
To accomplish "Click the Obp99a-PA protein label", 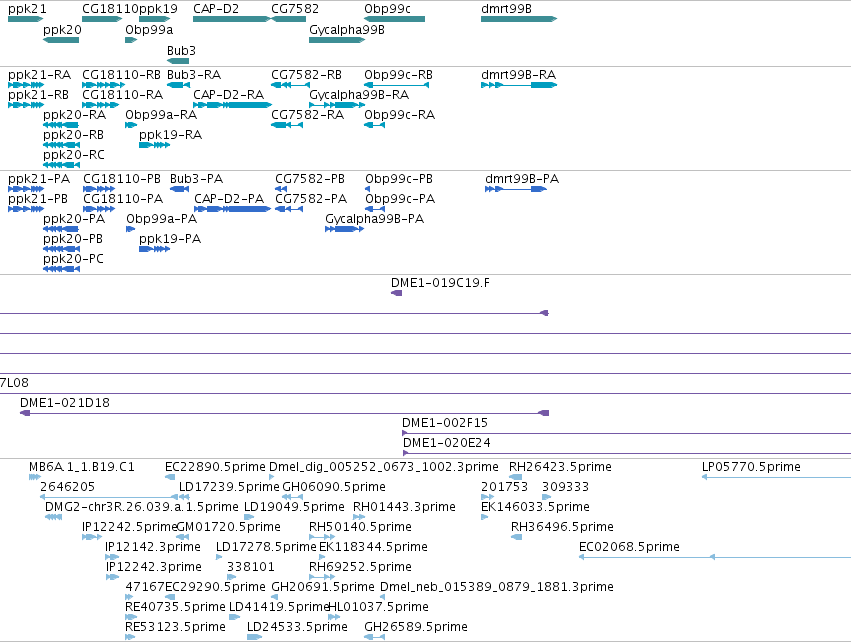I will coord(162,219).
